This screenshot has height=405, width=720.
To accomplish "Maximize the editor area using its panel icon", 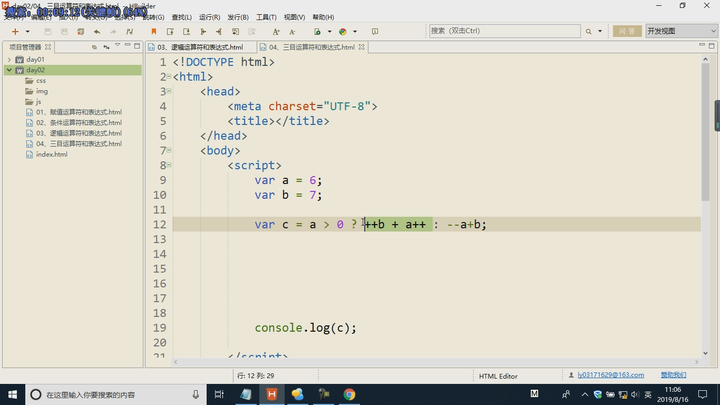I will [x=711, y=46].
